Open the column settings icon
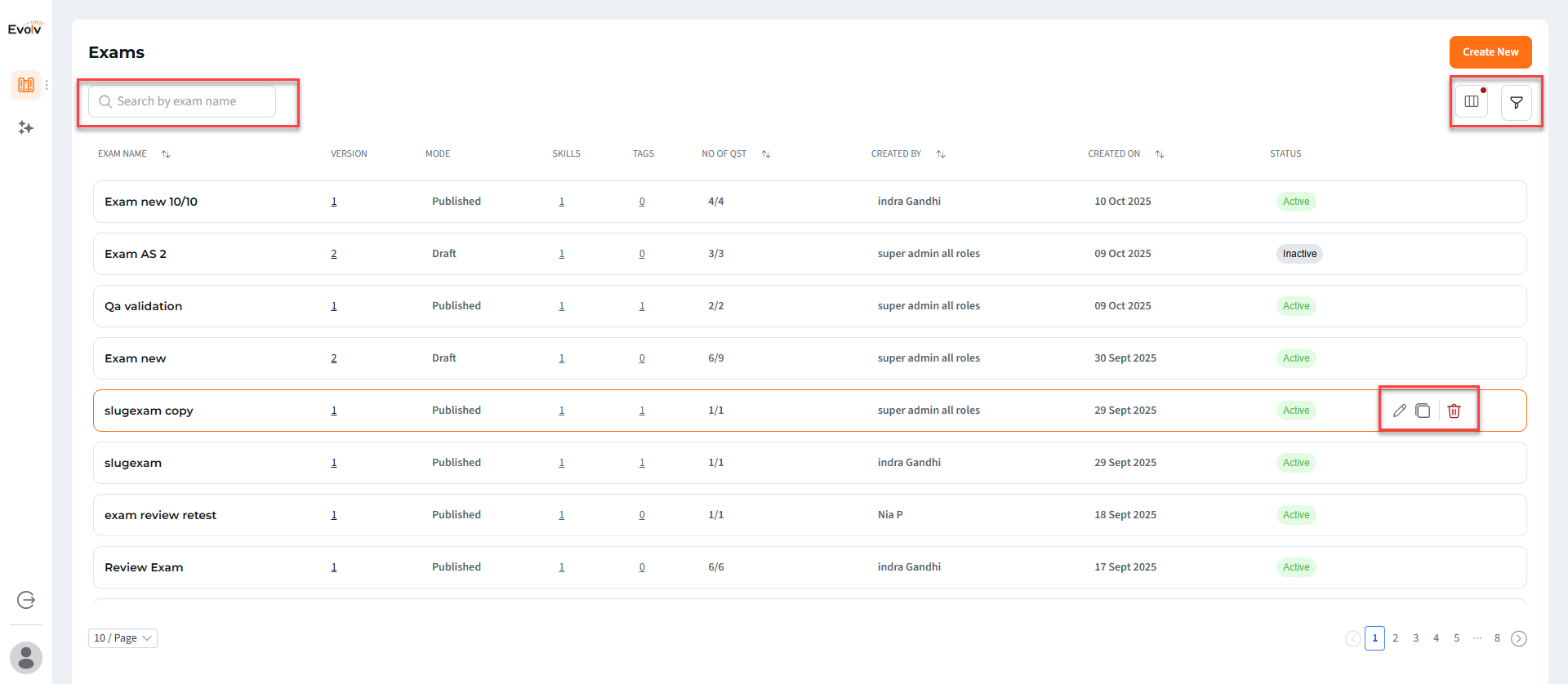 1472,102
